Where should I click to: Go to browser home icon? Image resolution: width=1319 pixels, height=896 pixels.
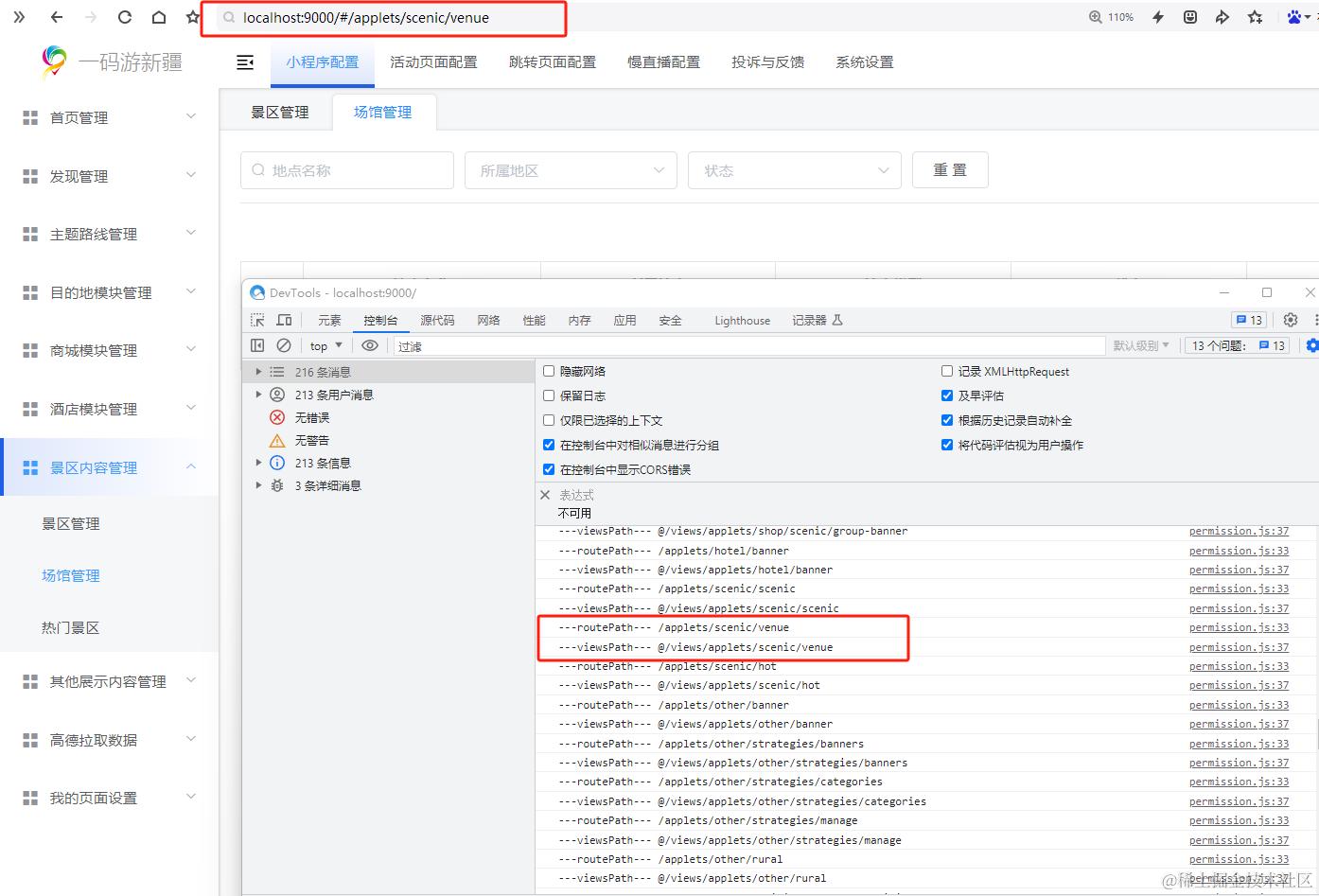tap(159, 17)
